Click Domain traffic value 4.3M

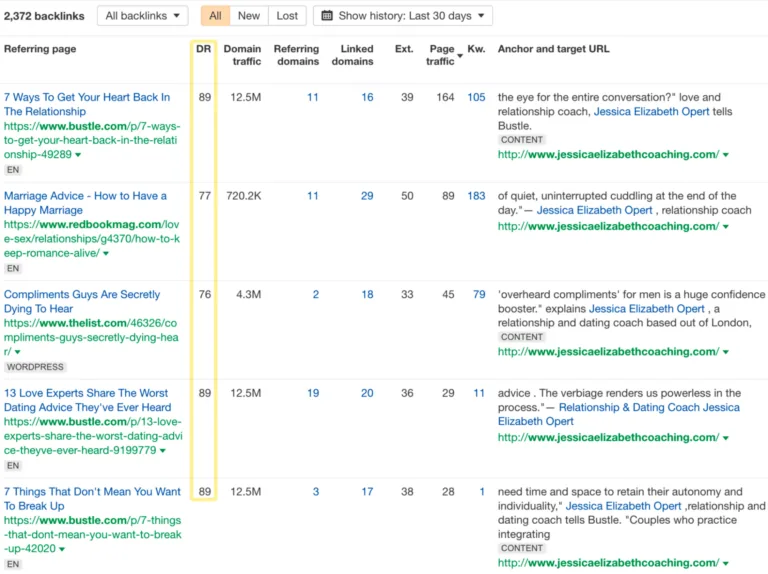pos(248,294)
